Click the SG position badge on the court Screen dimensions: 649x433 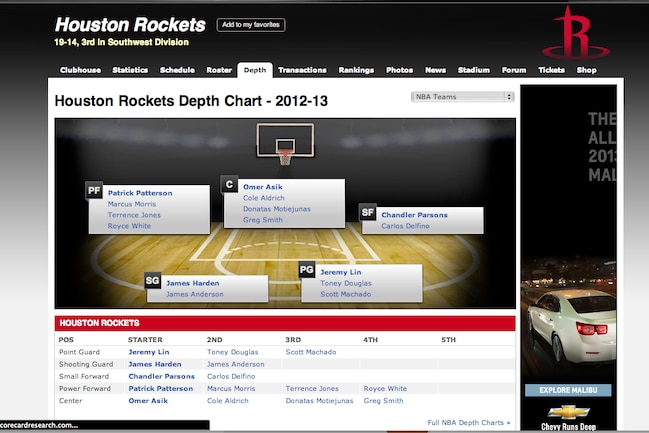[152, 280]
